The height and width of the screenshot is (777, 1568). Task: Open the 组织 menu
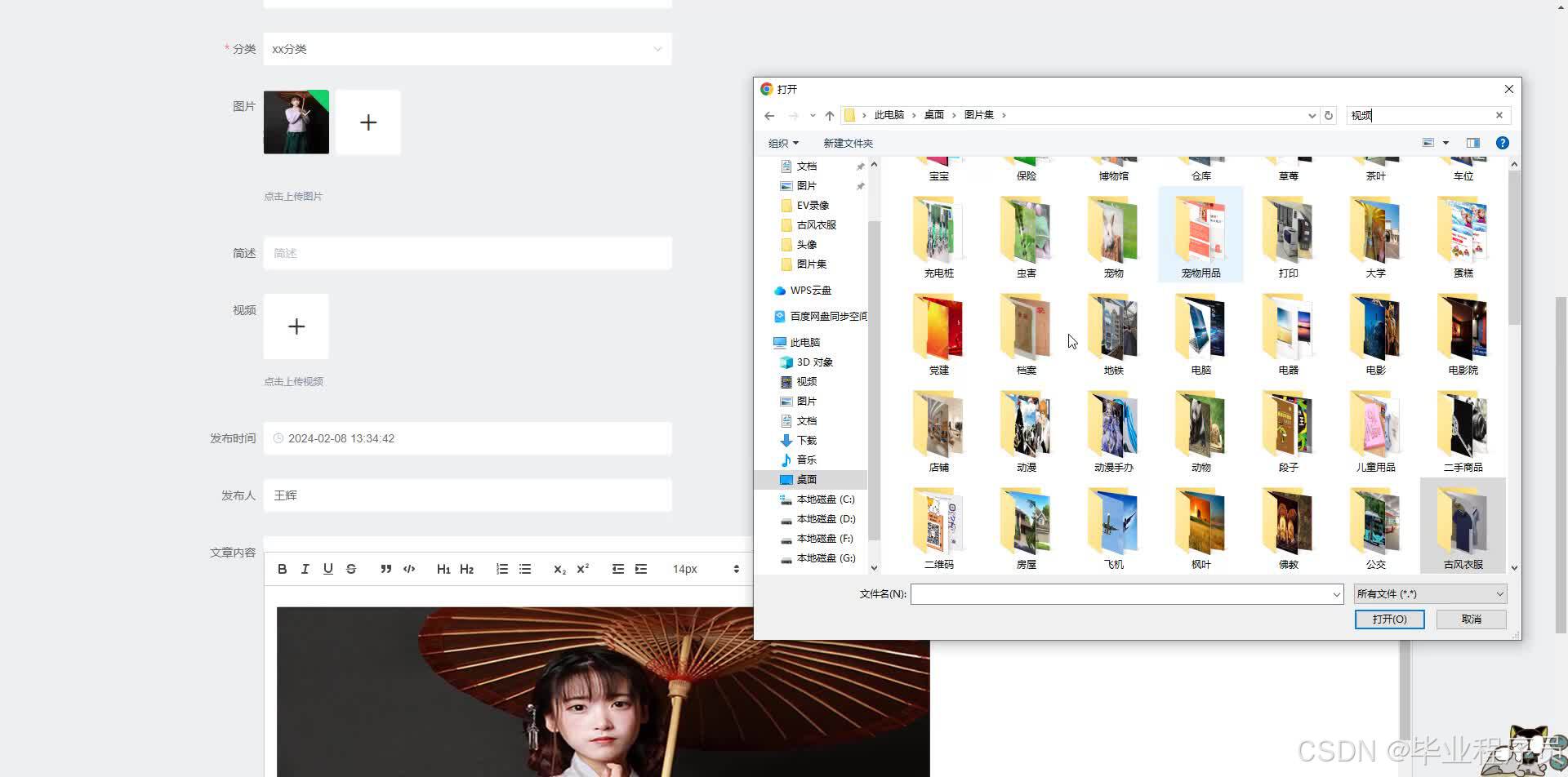coord(782,142)
